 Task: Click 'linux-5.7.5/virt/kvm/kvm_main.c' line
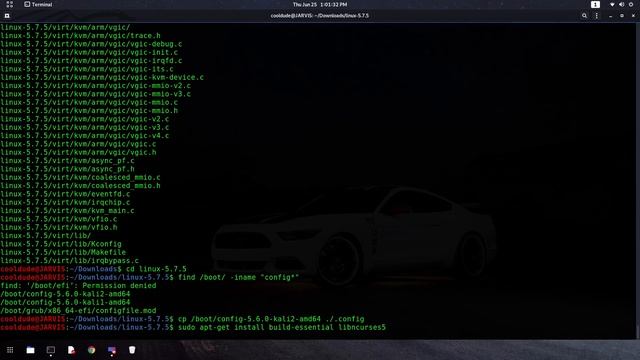[x=67, y=211]
